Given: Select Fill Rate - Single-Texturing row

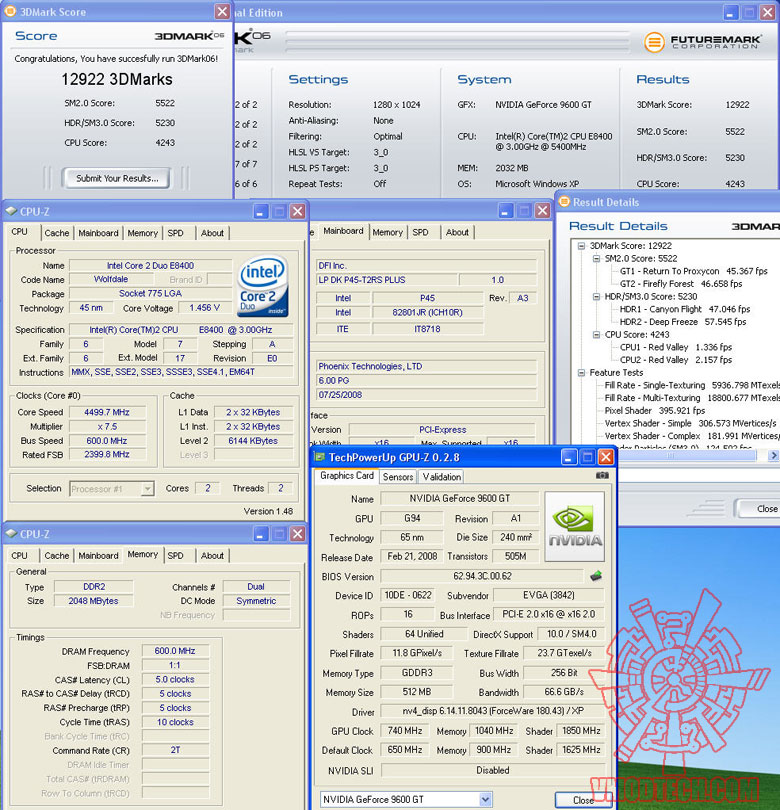Looking at the screenshot, I should pyautogui.click(x=692, y=385).
